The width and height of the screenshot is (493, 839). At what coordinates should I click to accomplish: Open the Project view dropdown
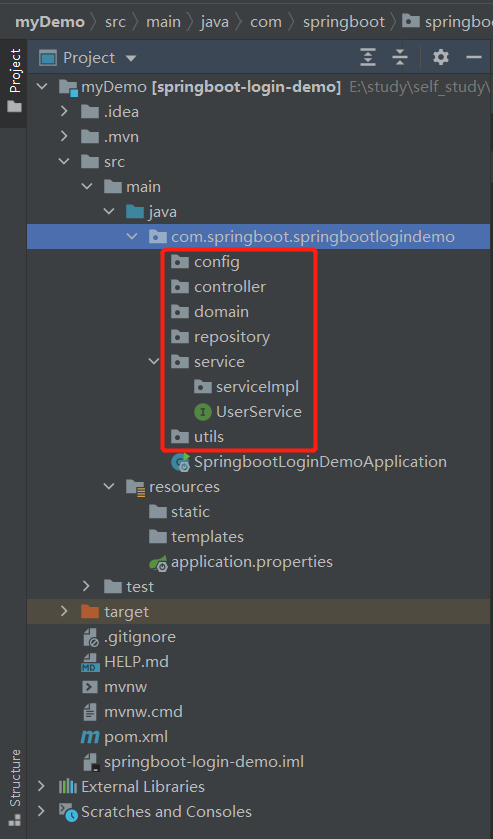[131, 58]
